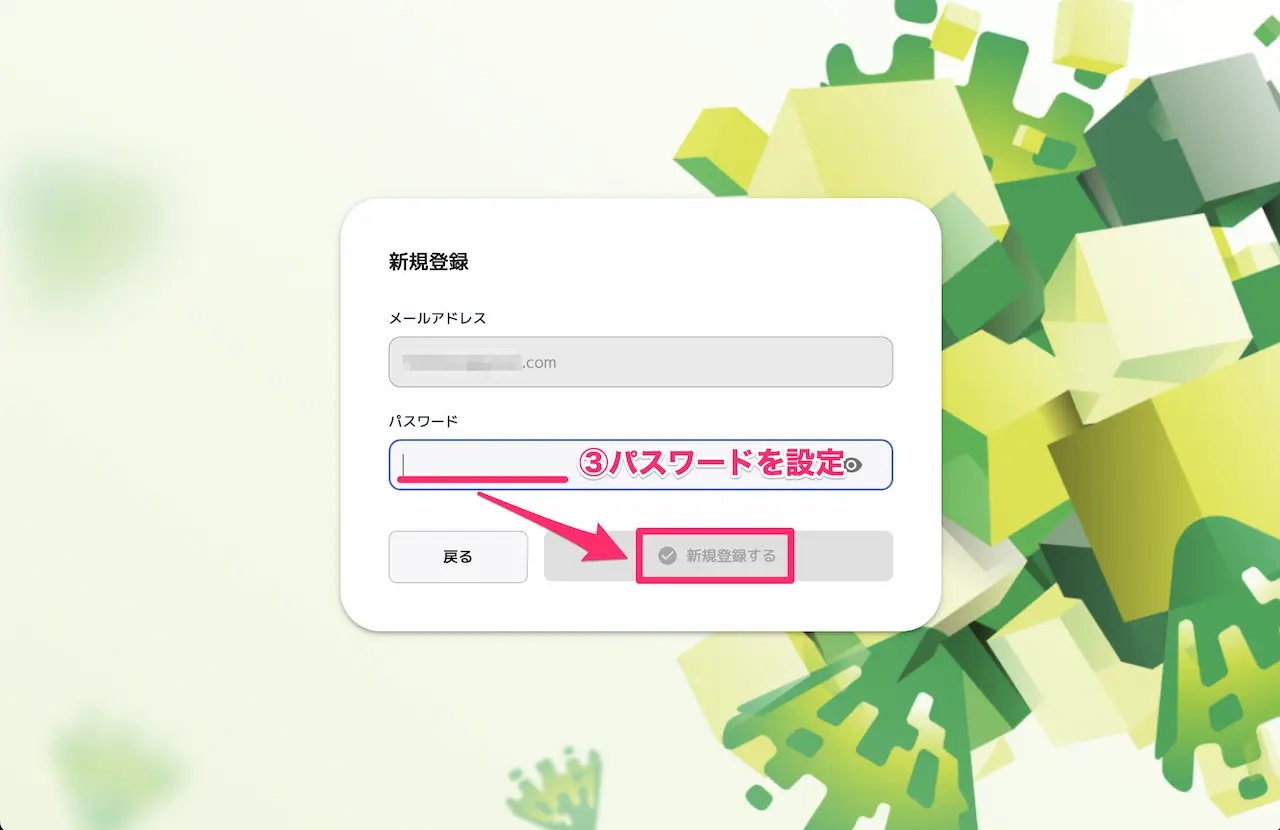Image resolution: width=1280 pixels, height=830 pixels.
Task: Click the checkmark icon inside 新規登録する
Action: click(667, 556)
